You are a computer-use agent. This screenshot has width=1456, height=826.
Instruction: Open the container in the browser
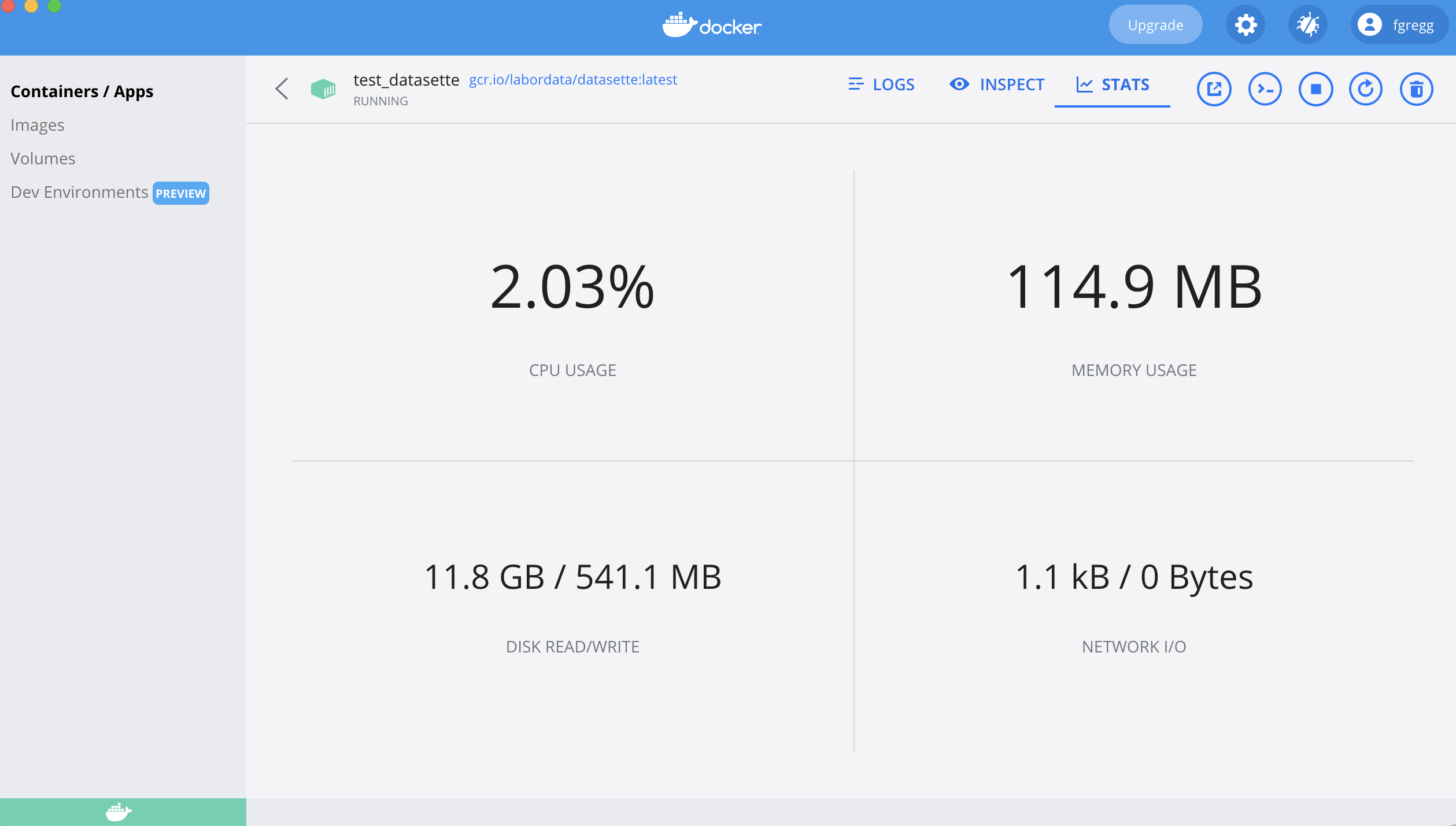point(1214,89)
